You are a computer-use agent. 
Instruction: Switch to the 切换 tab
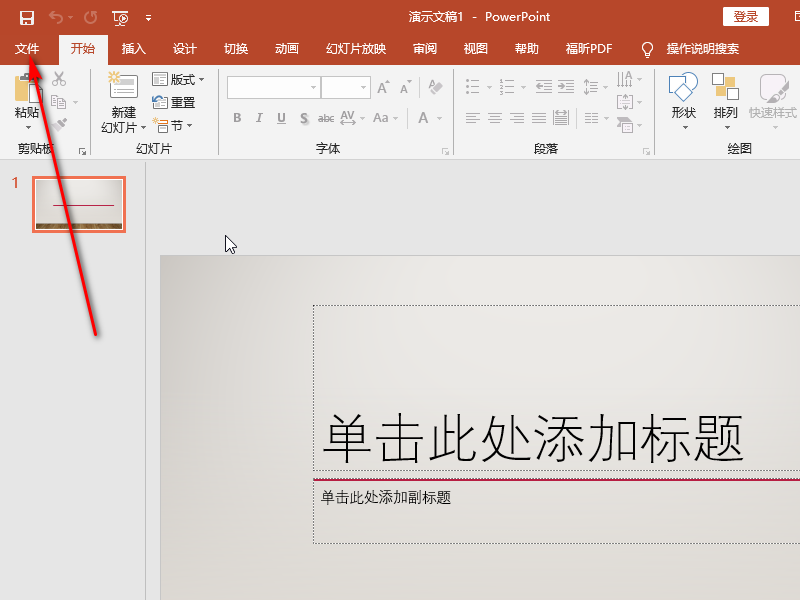[x=236, y=48]
